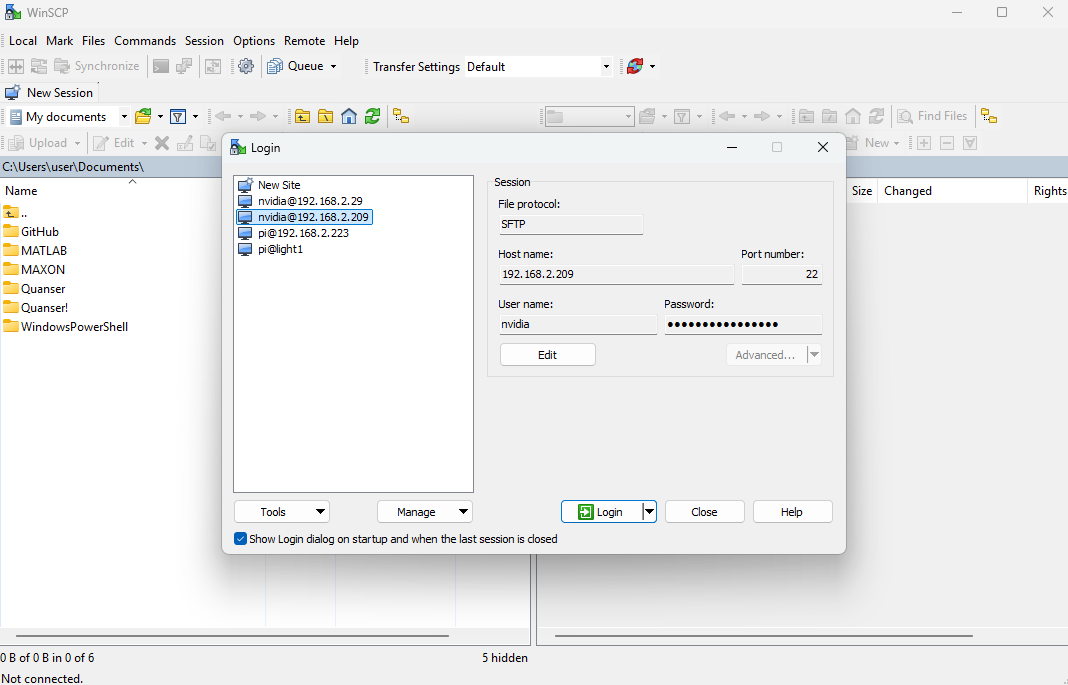Click the Open Terminal console icon
The height and width of the screenshot is (685, 1068).
(x=161, y=66)
